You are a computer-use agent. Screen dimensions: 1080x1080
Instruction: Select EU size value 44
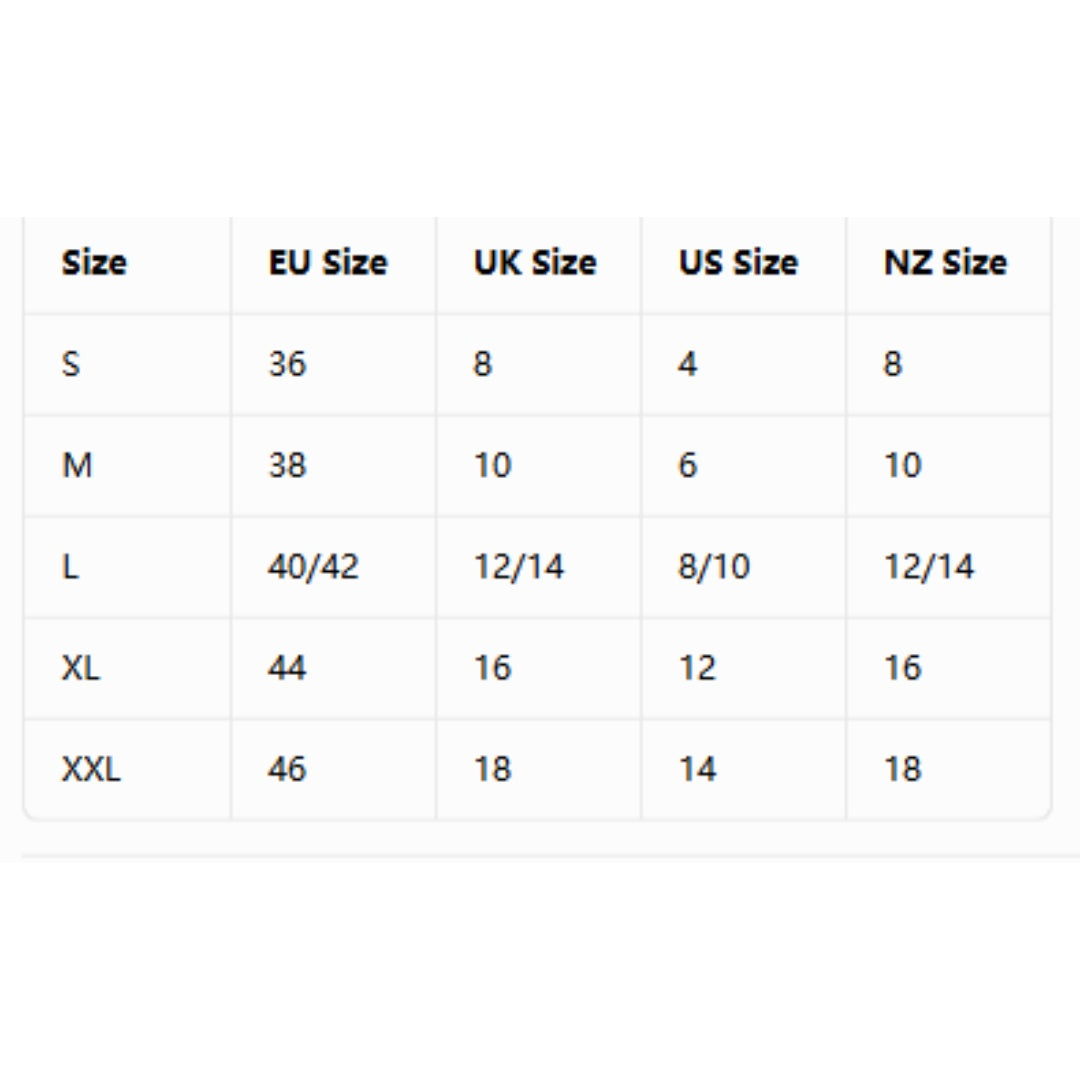[x=287, y=667]
